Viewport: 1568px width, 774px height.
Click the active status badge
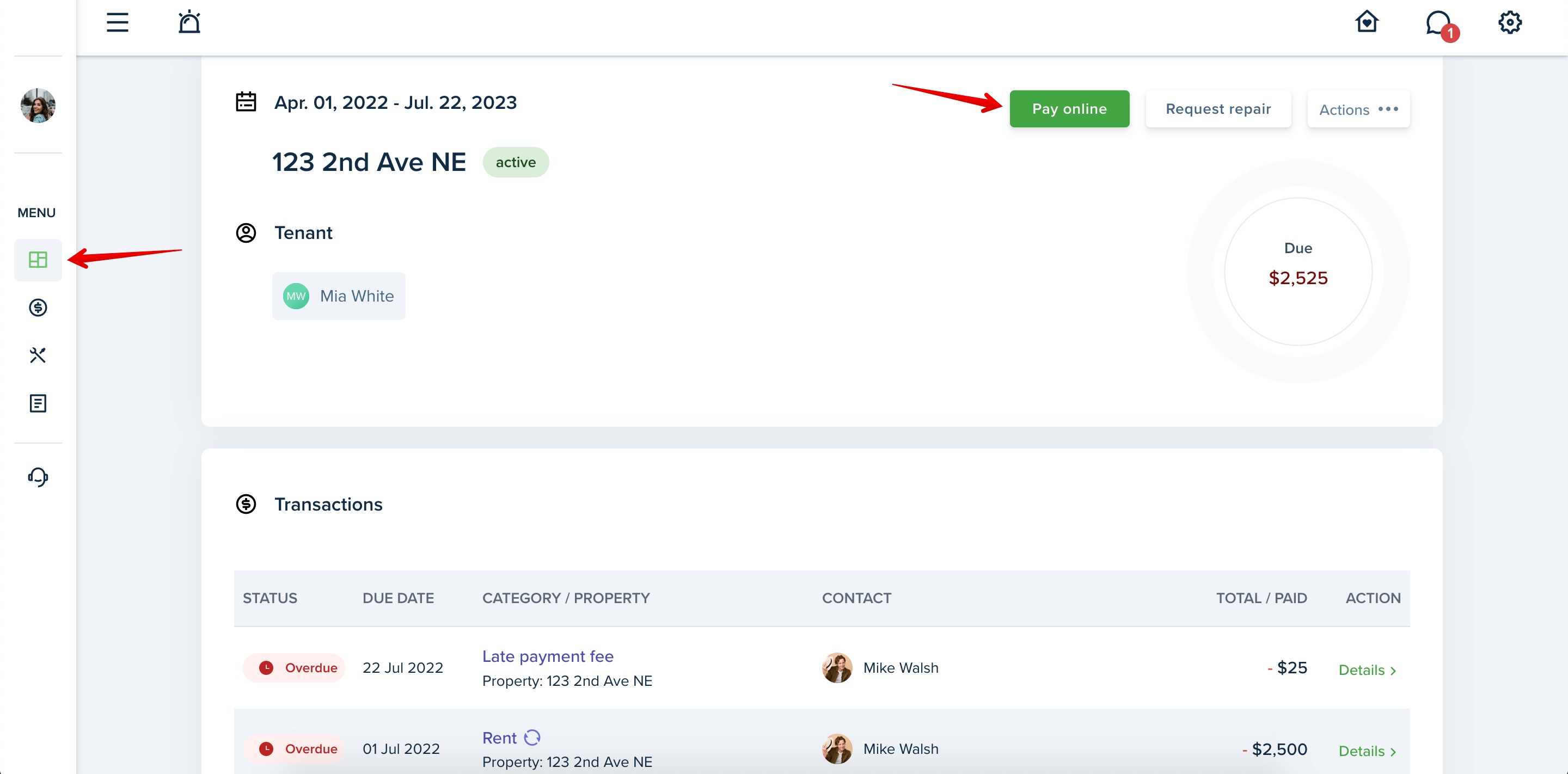click(x=516, y=162)
